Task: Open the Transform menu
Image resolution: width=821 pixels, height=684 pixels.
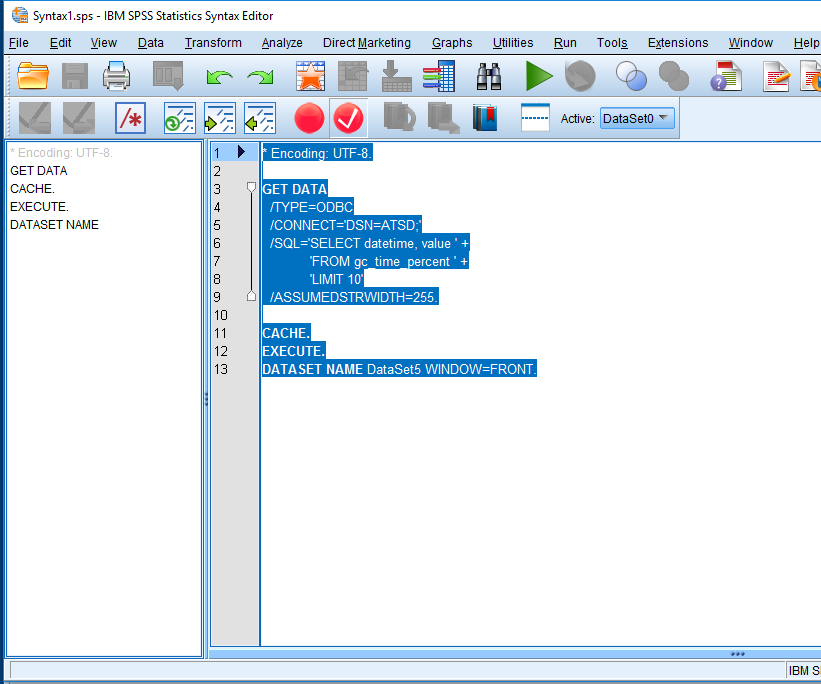Action: [x=213, y=43]
